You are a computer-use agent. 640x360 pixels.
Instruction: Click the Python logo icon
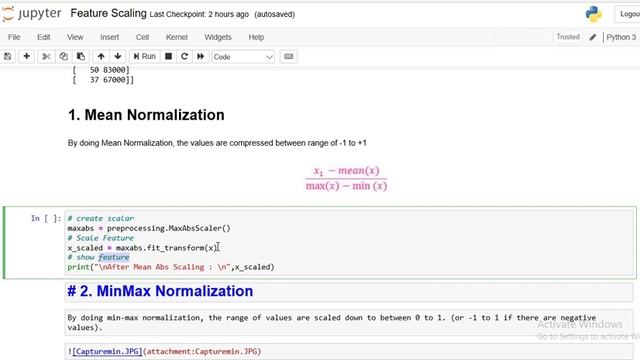593,14
